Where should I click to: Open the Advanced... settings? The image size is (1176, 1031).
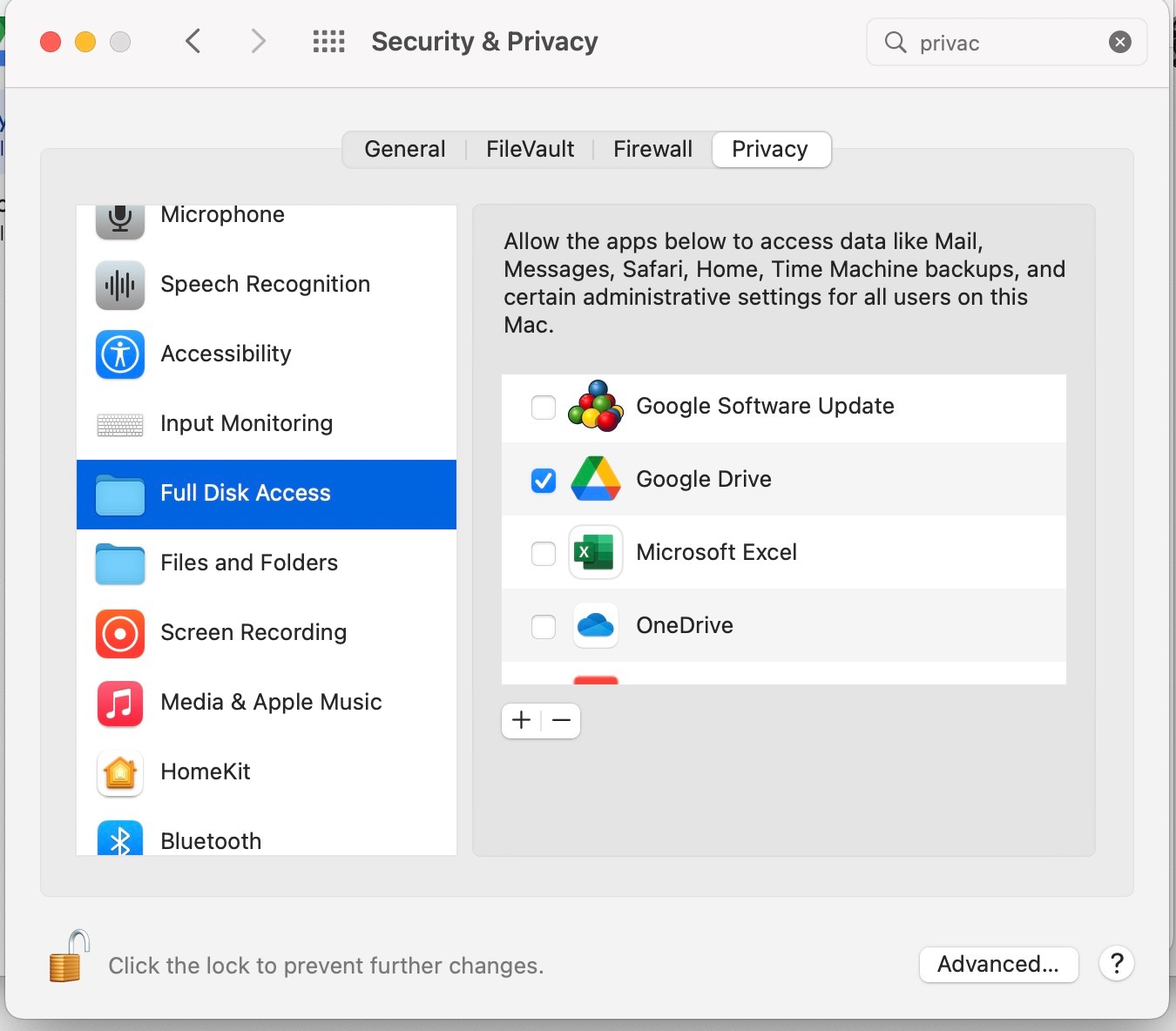998,964
